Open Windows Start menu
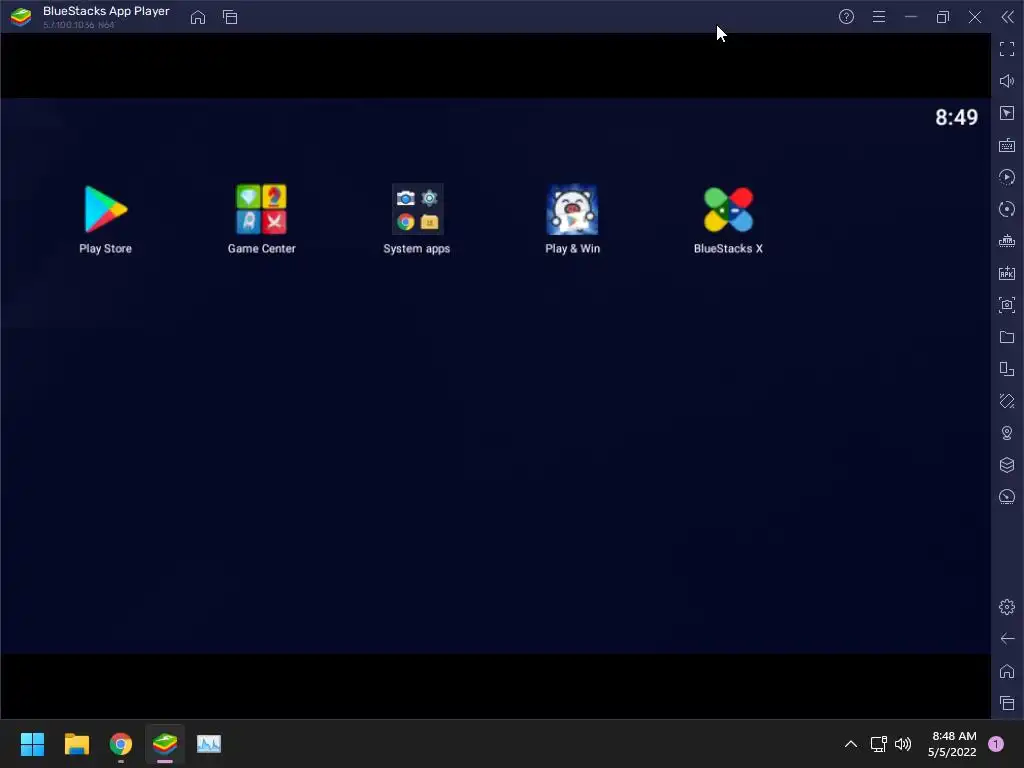The height and width of the screenshot is (768, 1024). point(32,744)
